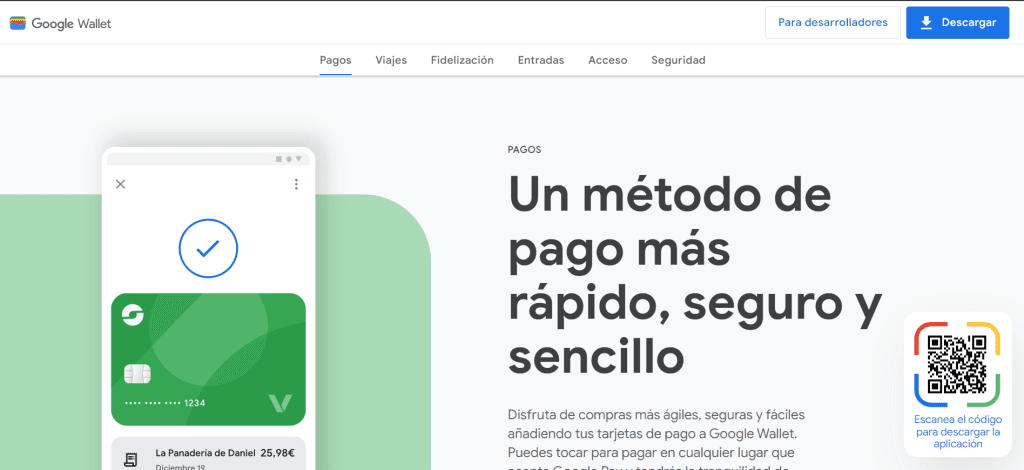Image resolution: width=1024 pixels, height=470 pixels.
Task: Click the chip icon on green card
Action: coord(137,373)
